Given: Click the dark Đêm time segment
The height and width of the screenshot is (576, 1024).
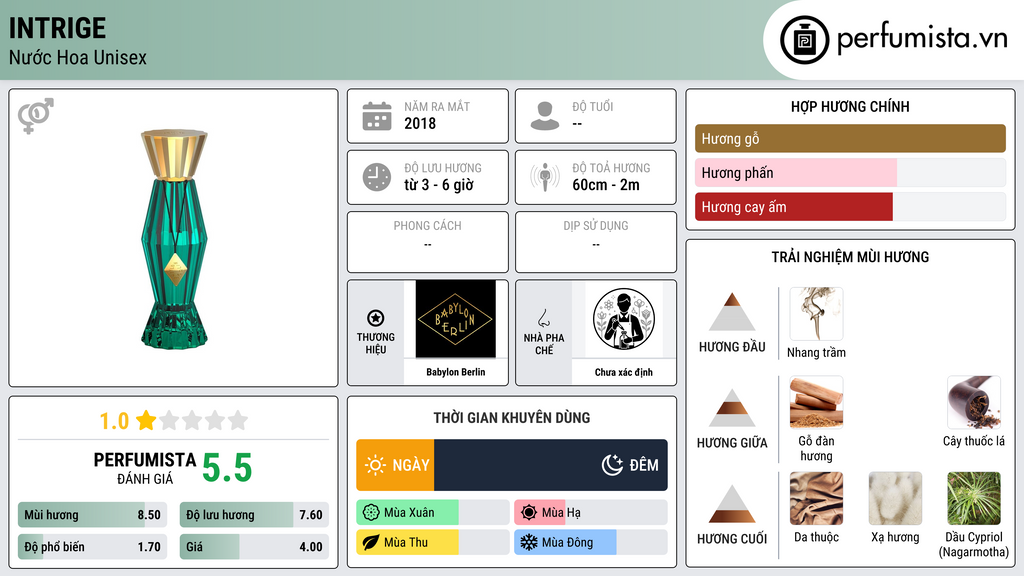Looking at the screenshot, I should pos(551,465).
